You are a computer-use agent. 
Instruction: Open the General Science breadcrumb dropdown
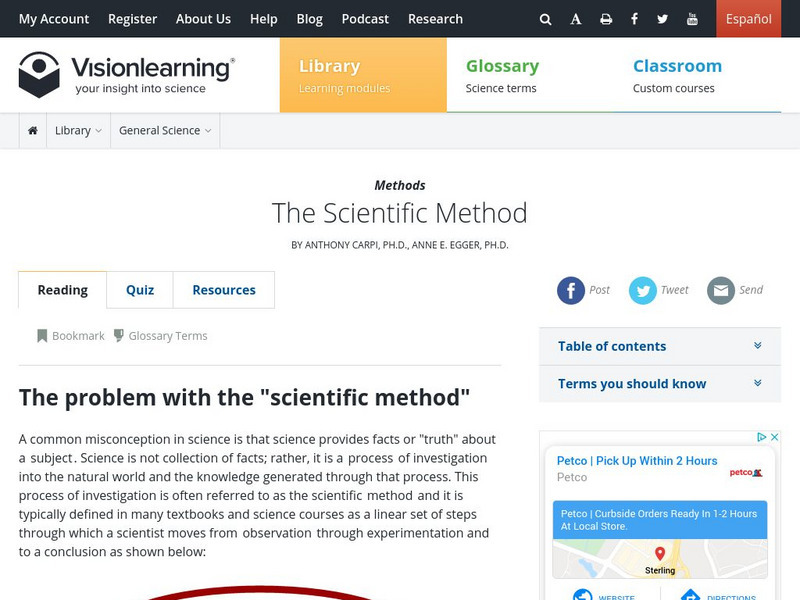point(165,131)
